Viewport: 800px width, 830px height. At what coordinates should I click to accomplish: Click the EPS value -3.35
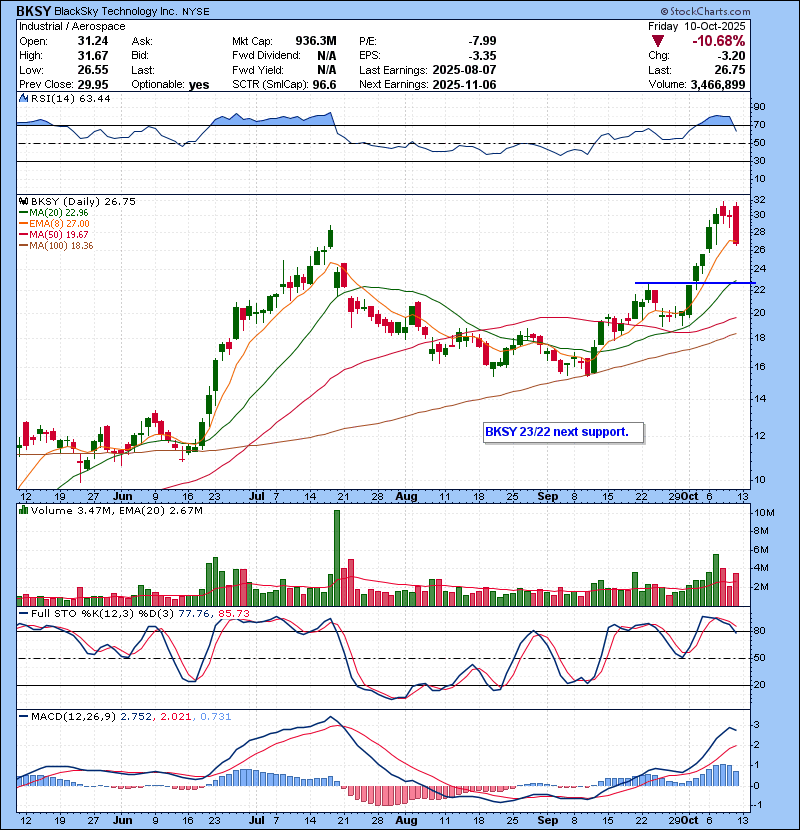[x=482, y=56]
